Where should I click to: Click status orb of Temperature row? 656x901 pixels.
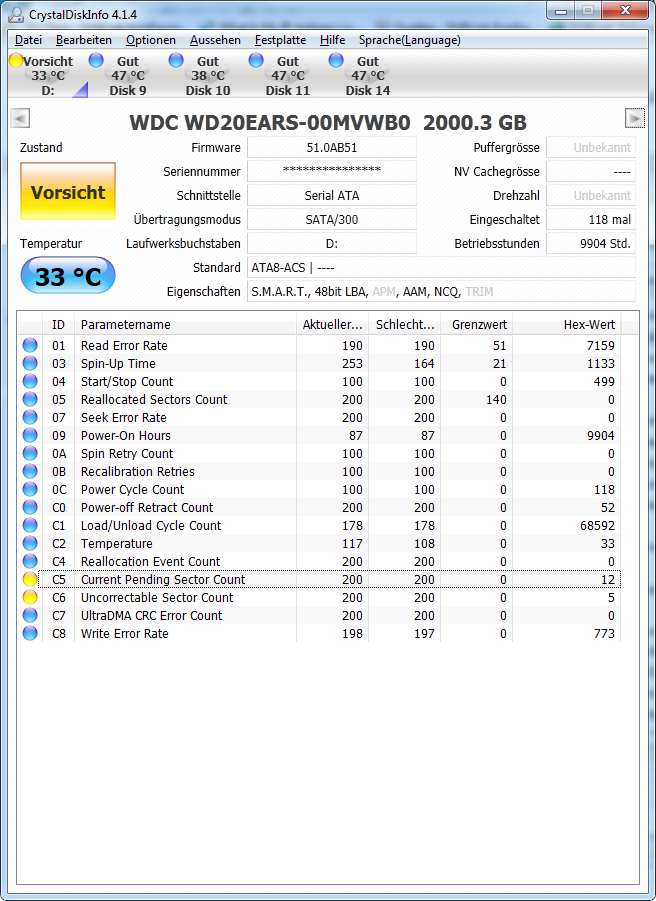pos(30,543)
